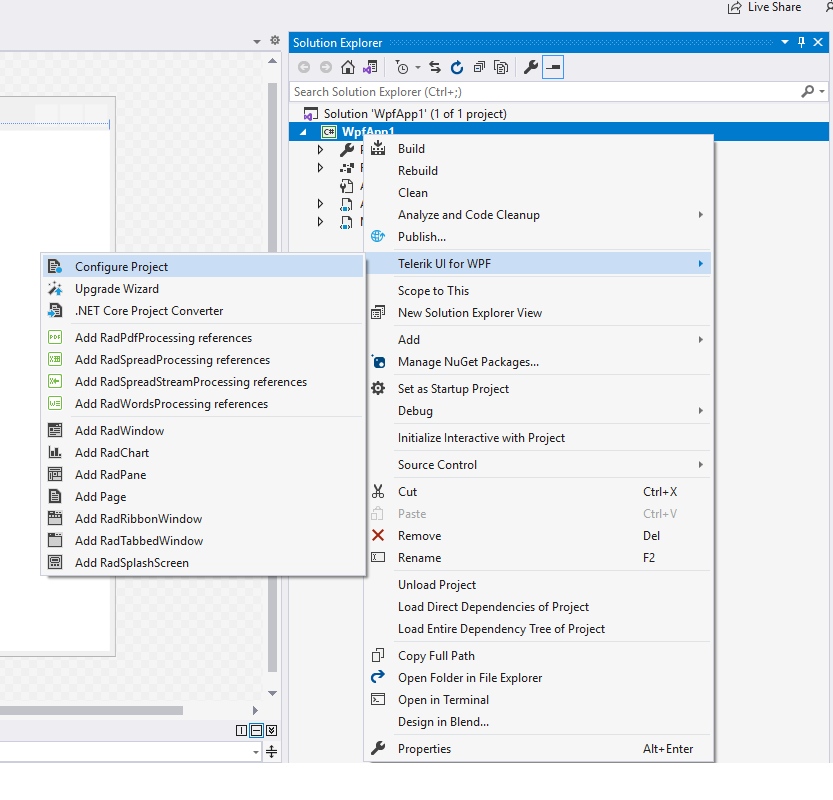Switch to horizontal split view button
The width and height of the screenshot is (833, 800).
coord(257,730)
